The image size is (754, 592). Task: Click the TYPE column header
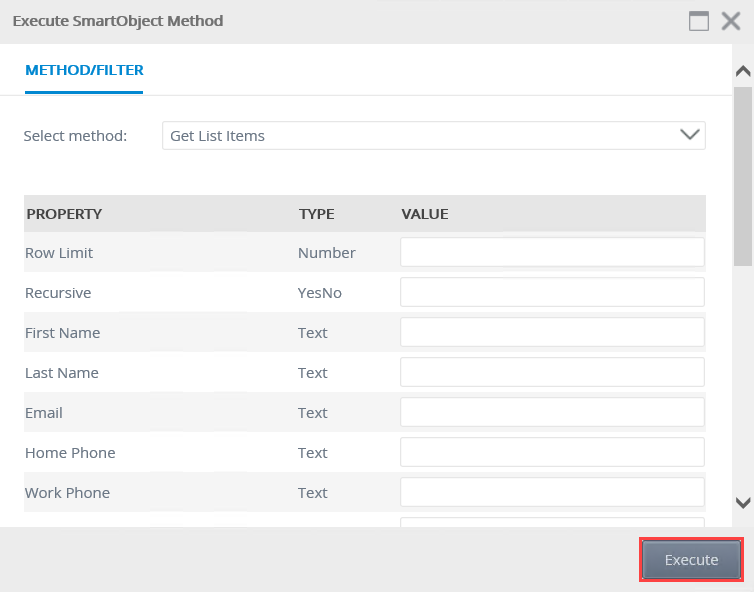pyautogui.click(x=316, y=214)
